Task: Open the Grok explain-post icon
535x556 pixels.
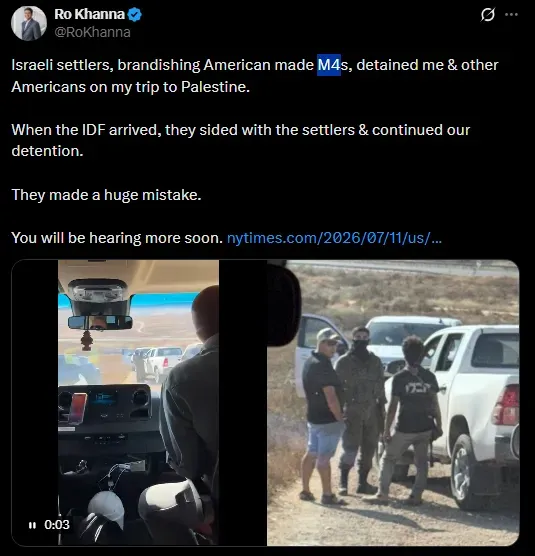Action: click(x=487, y=15)
